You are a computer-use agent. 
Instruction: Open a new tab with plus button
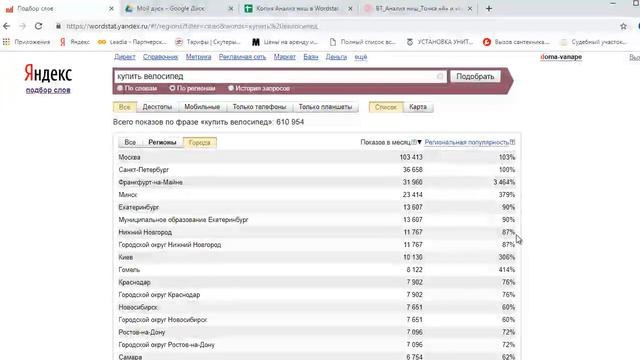click(489, 9)
